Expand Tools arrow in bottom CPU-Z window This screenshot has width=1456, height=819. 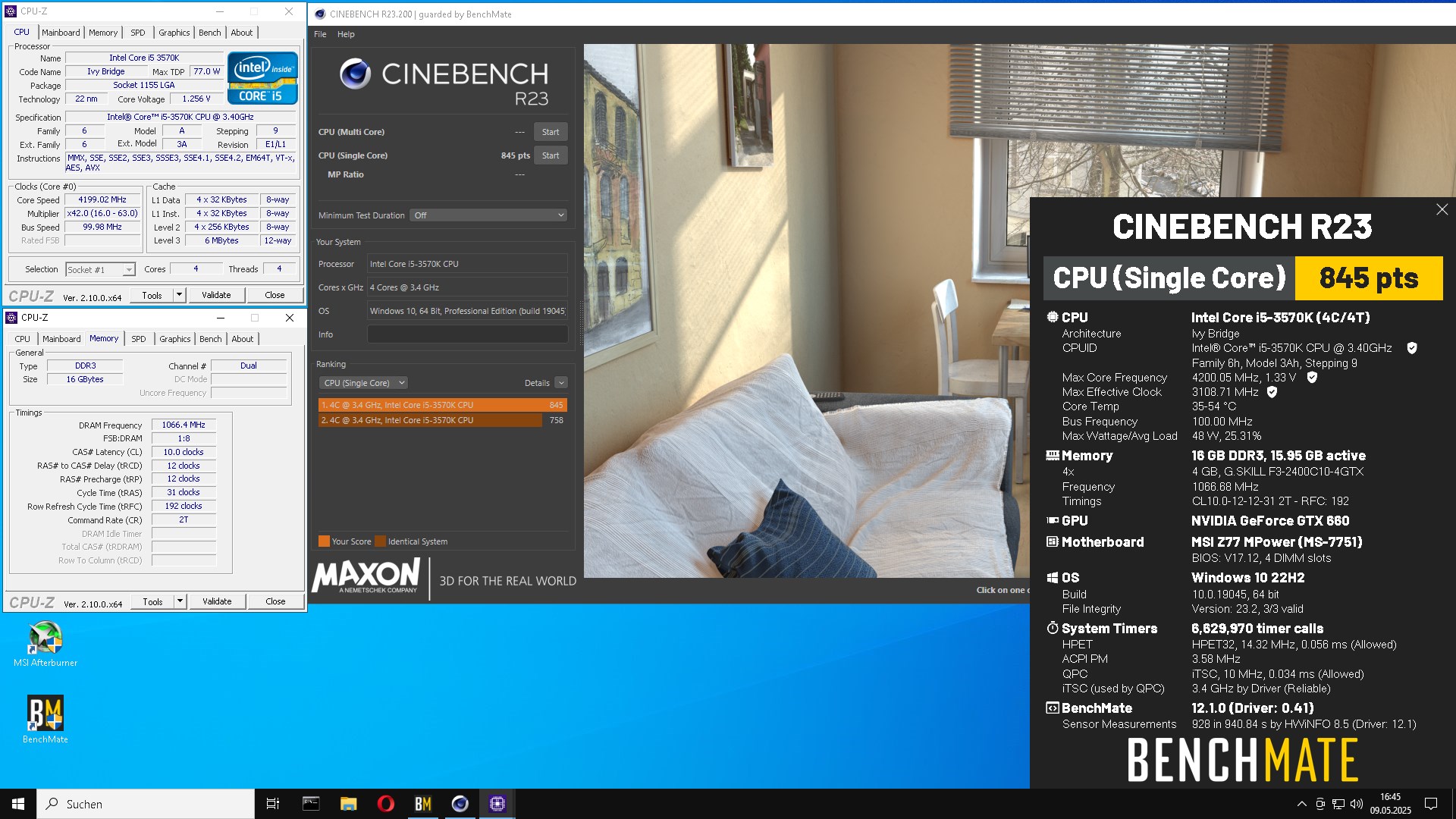180,601
